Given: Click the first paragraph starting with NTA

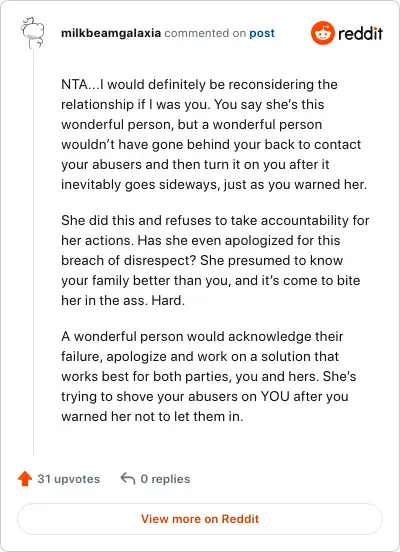Looking at the screenshot, I should pos(214,134).
